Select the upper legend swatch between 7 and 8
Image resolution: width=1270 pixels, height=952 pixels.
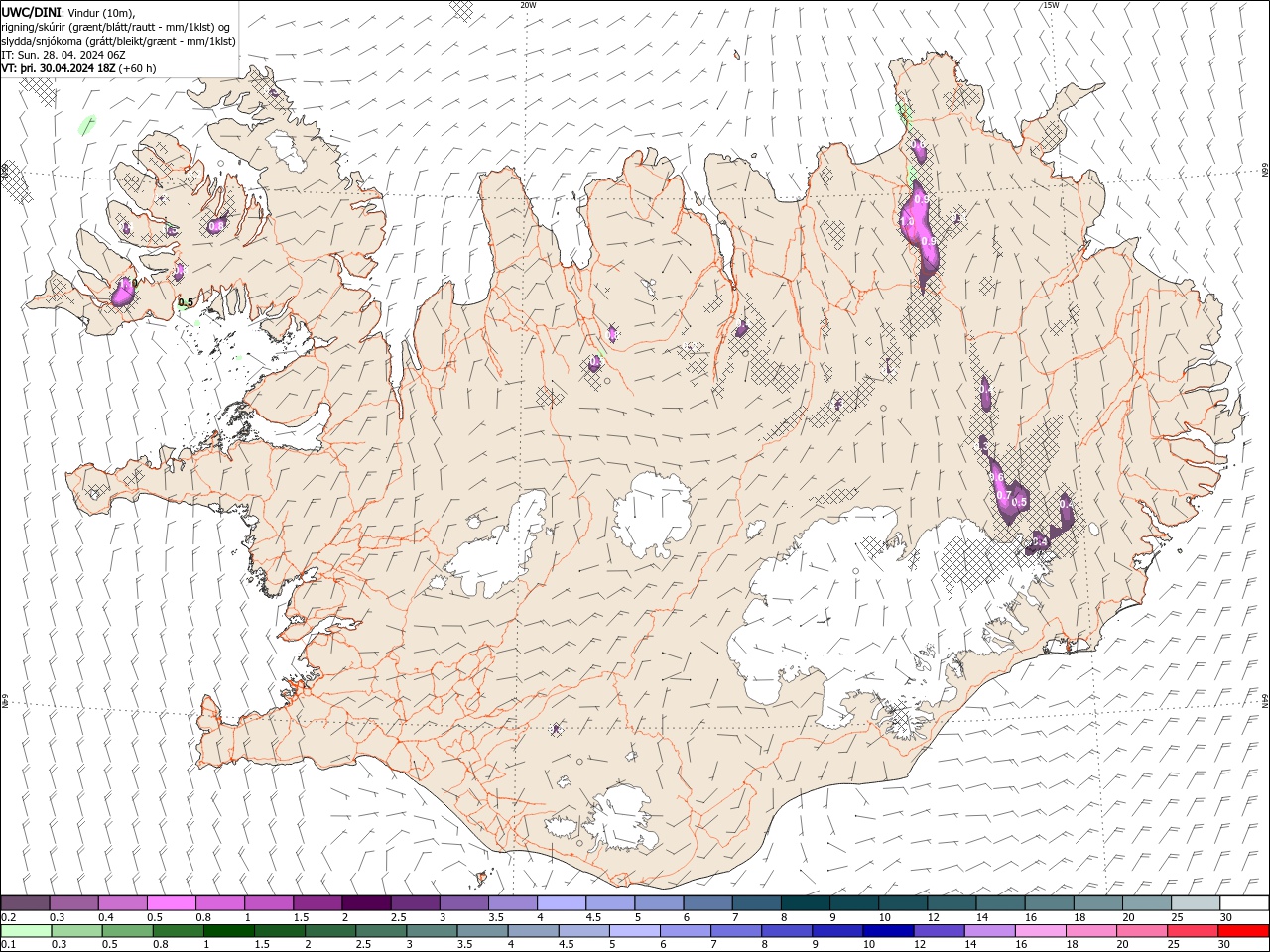(x=756, y=903)
